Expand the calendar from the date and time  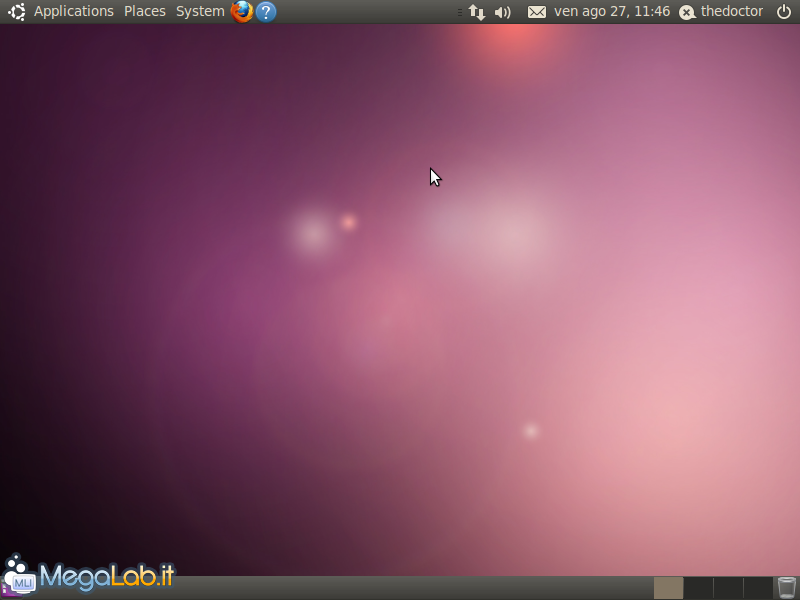612,12
